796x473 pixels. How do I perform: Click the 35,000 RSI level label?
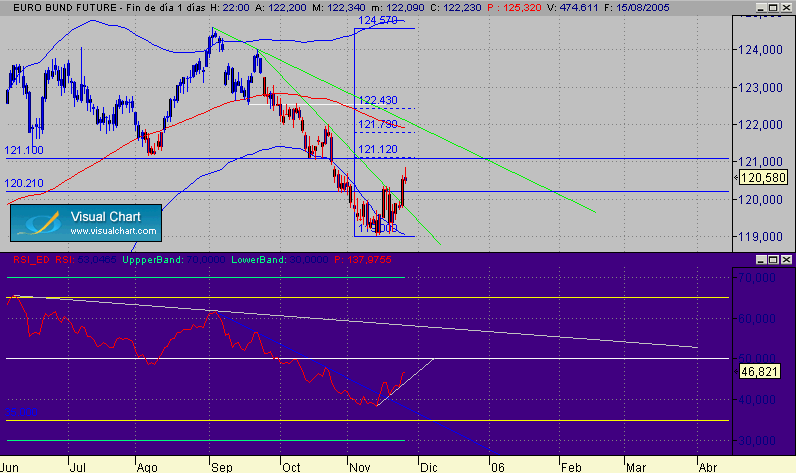click(21, 412)
